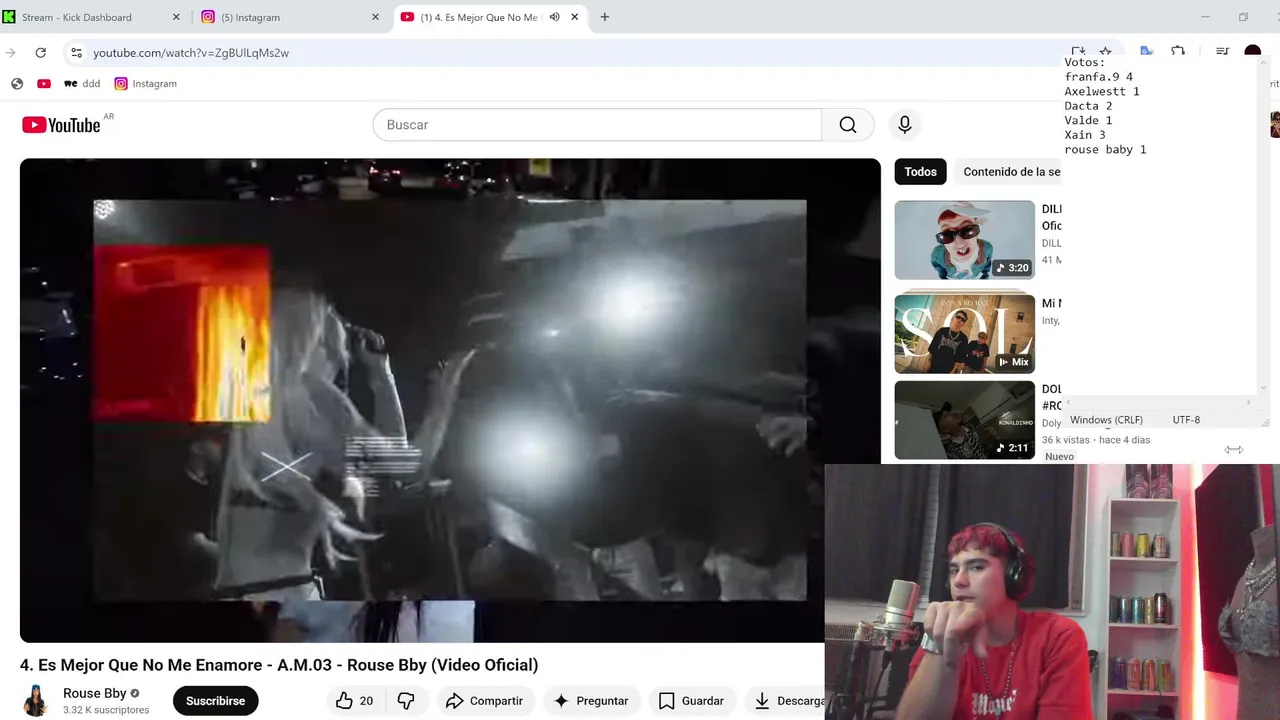Open a new browser tab

point(605,17)
